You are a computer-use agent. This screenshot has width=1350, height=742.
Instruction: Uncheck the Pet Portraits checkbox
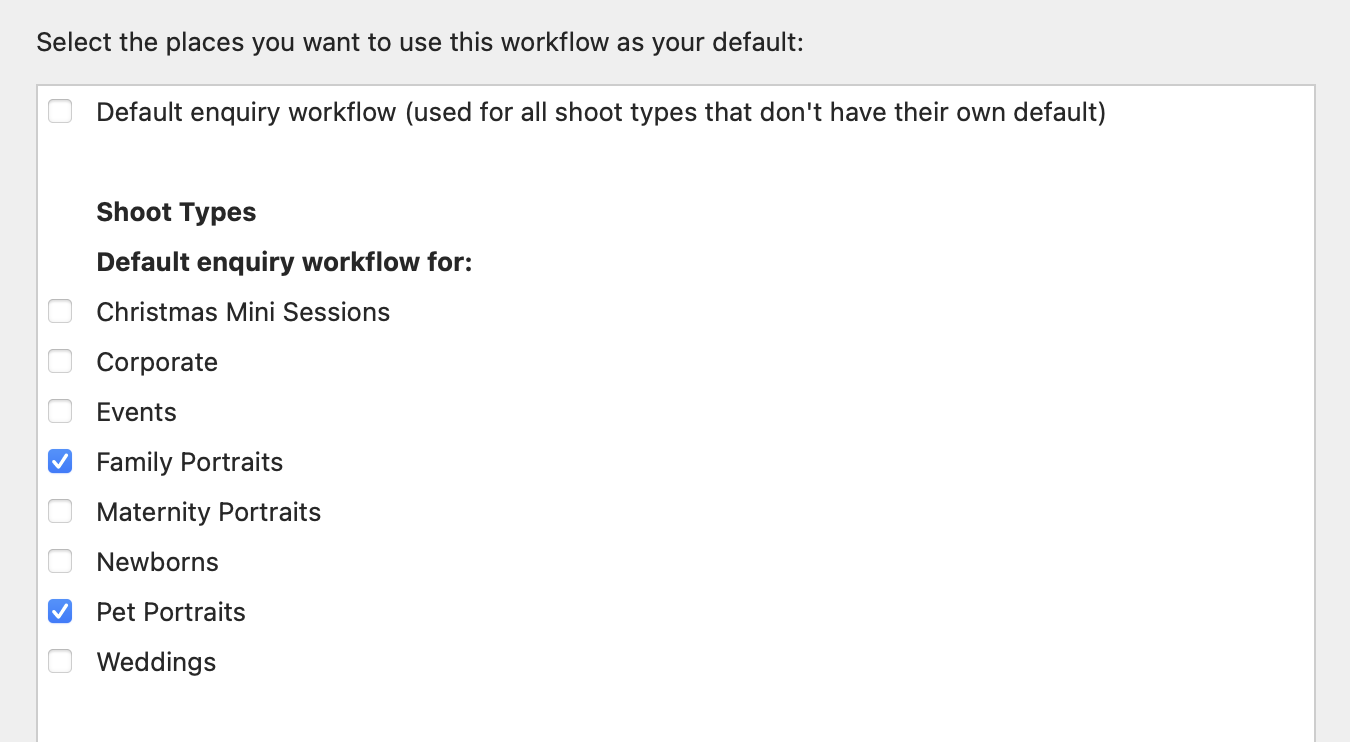(x=60, y=612)
